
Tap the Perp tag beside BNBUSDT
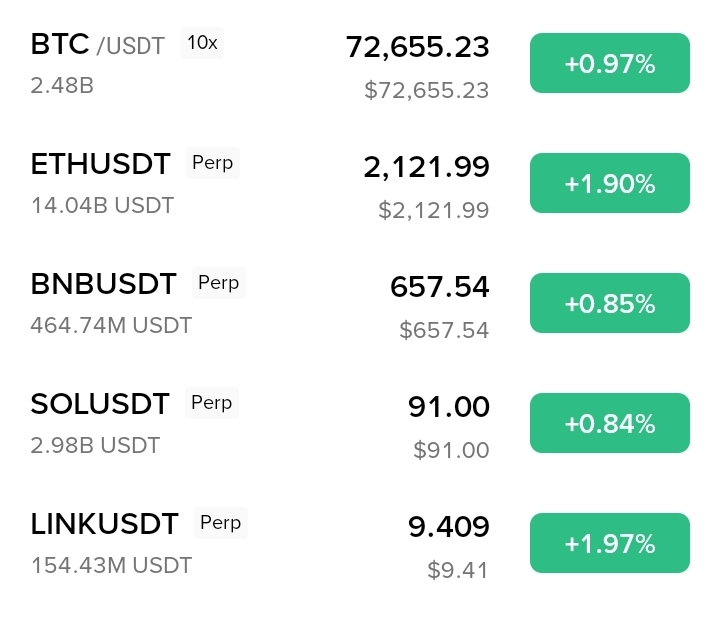(219, 283)
